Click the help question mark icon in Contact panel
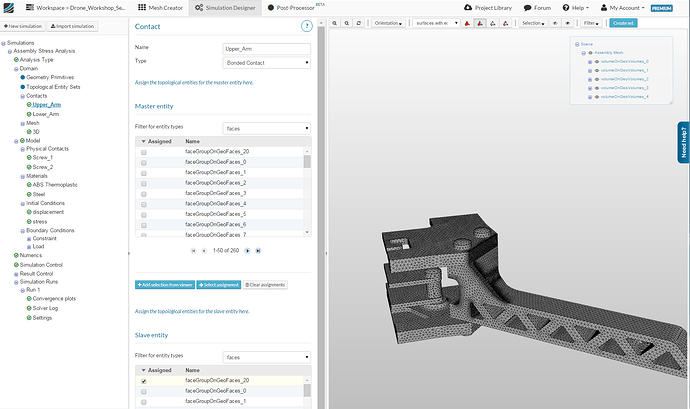 coord(306,25)
